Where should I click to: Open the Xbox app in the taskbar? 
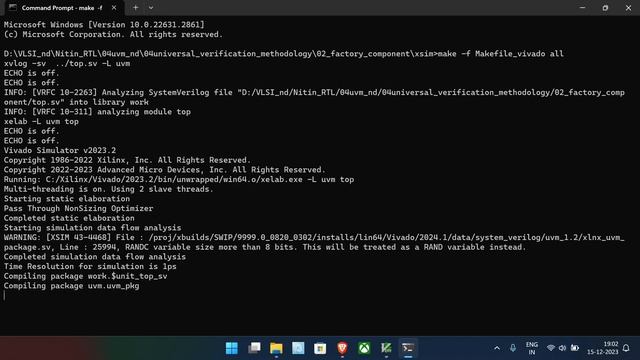(364, 348)
